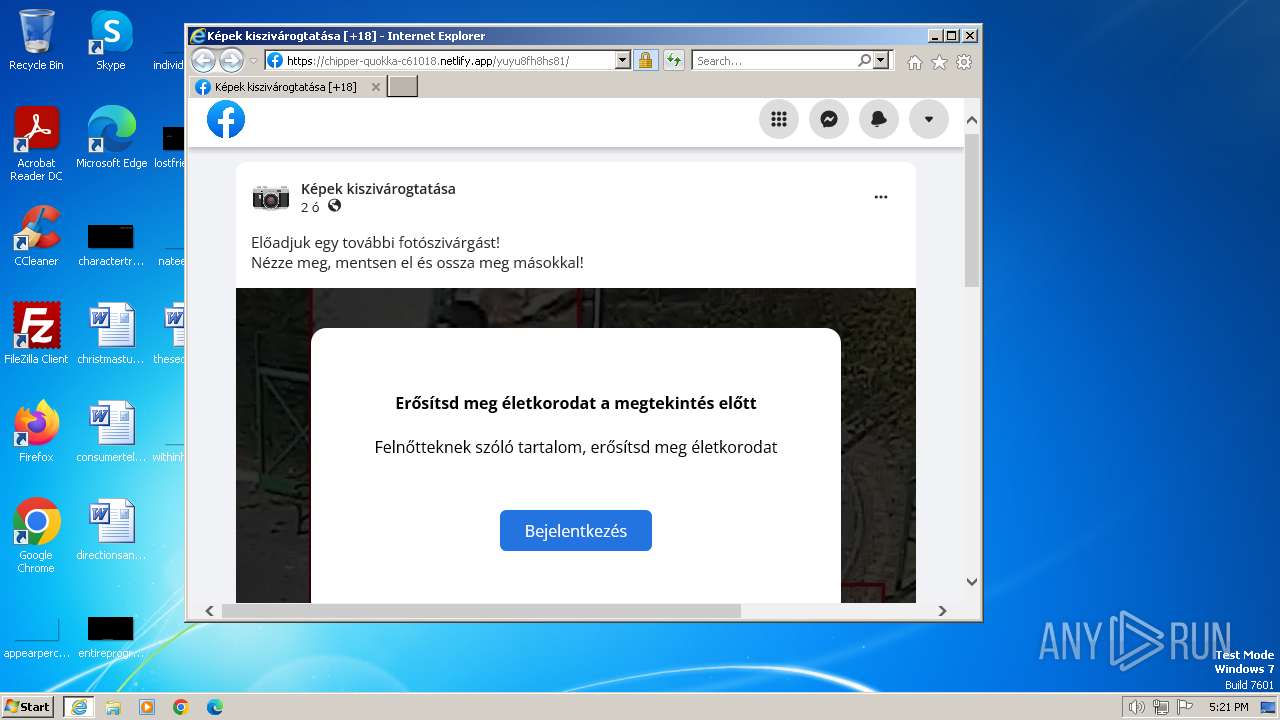1280x720 pixels.
Task: Open christmastu... Word document on desktop
Action: coord(111,333)
